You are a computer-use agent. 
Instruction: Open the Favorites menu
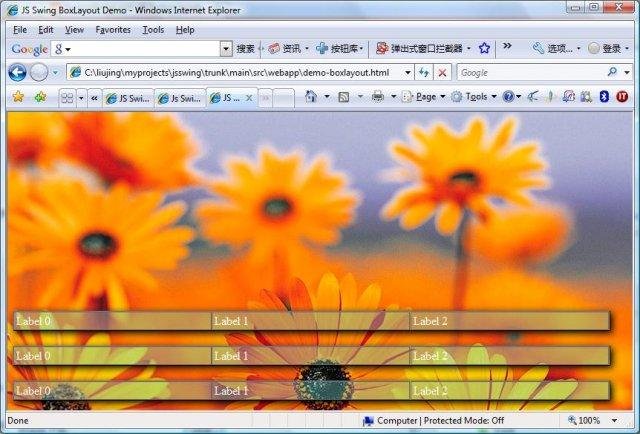(x=113, y=30)
